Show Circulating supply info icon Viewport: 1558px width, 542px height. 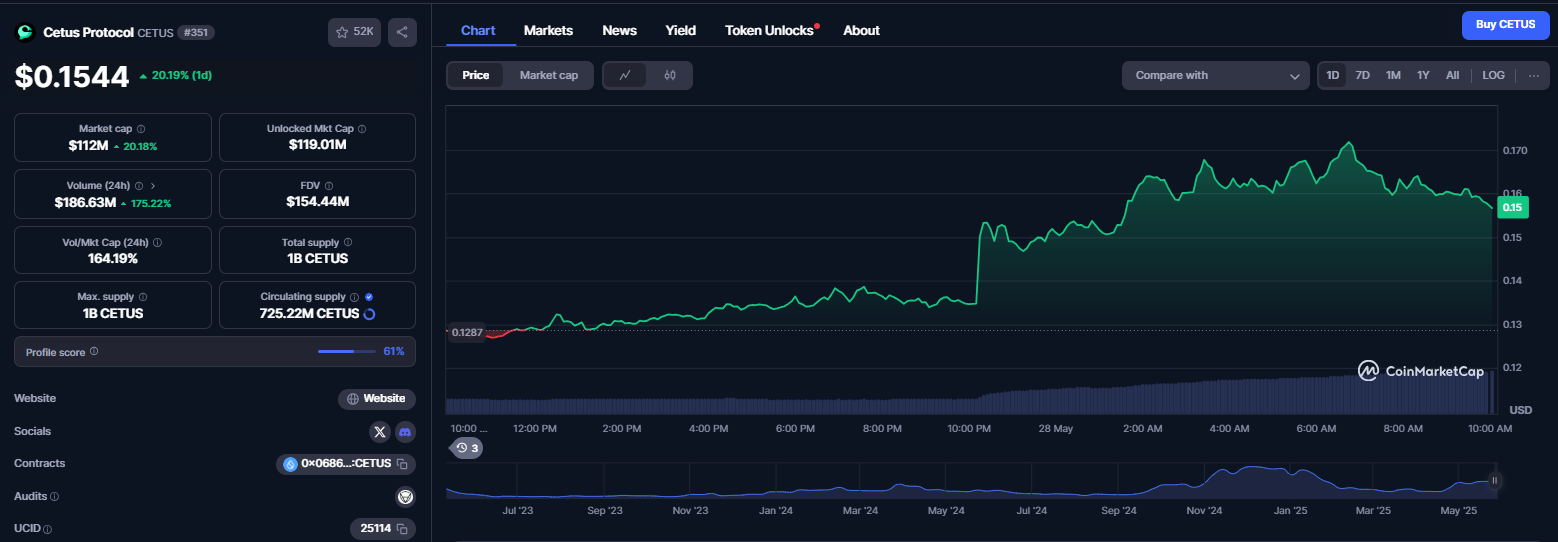click(354, 297)
